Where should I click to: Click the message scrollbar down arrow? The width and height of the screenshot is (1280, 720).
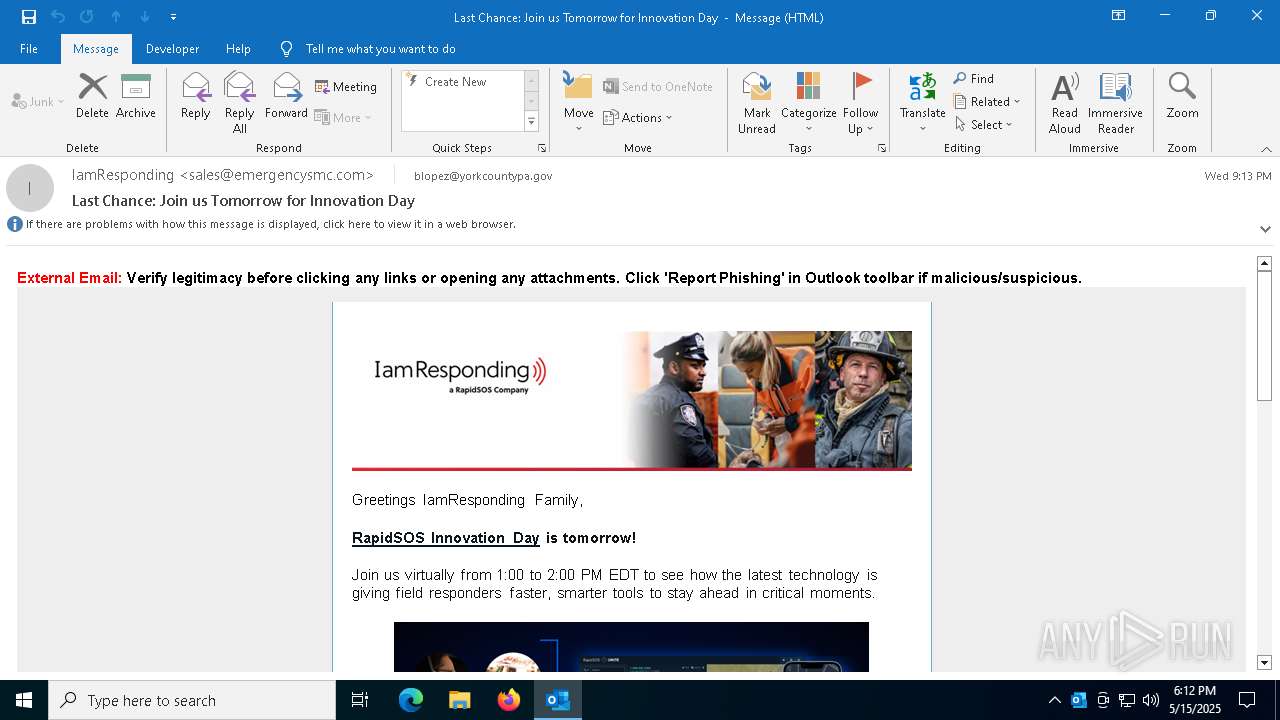[x=1264, y=662]
